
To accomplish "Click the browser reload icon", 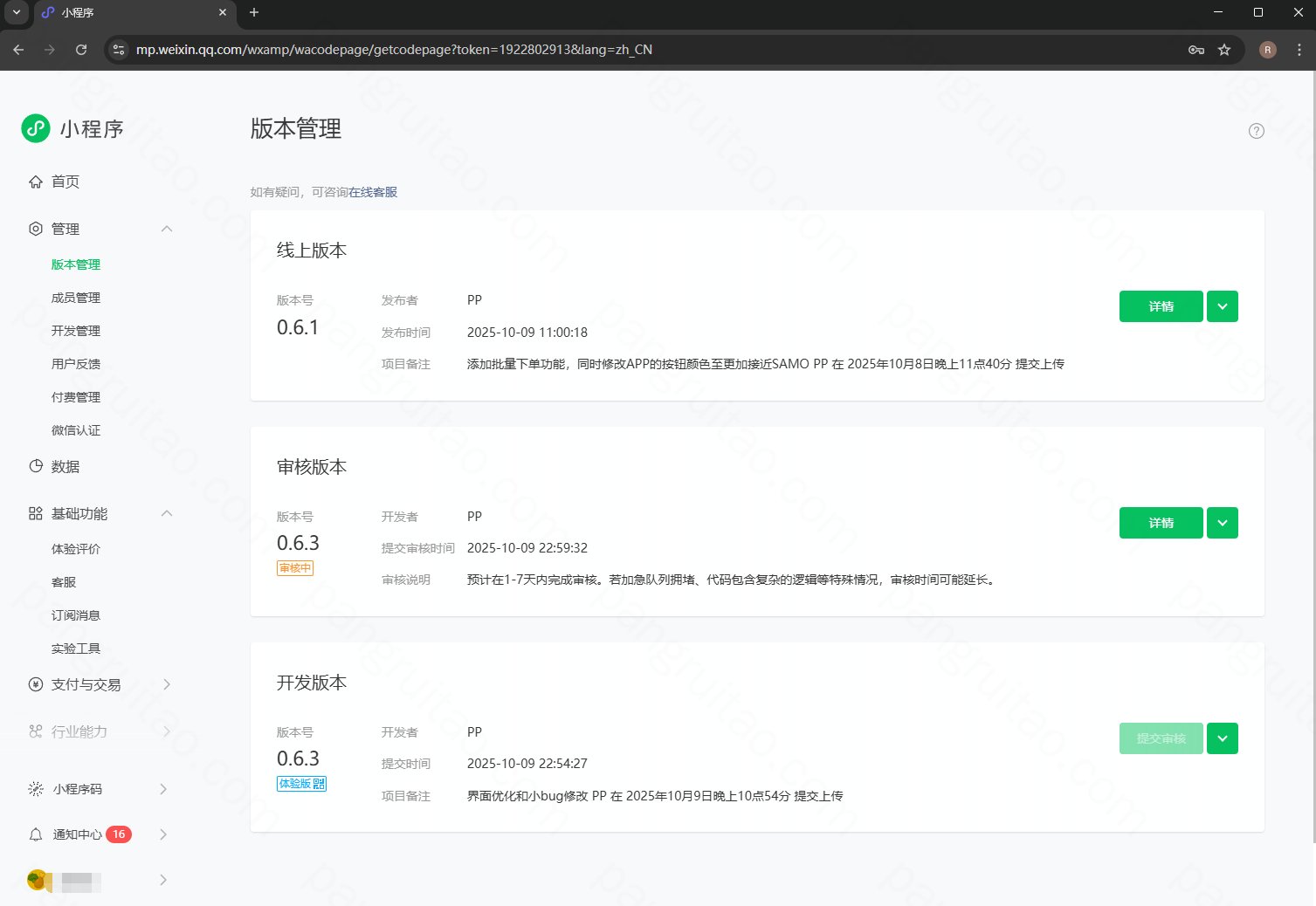I will (81, 50).
